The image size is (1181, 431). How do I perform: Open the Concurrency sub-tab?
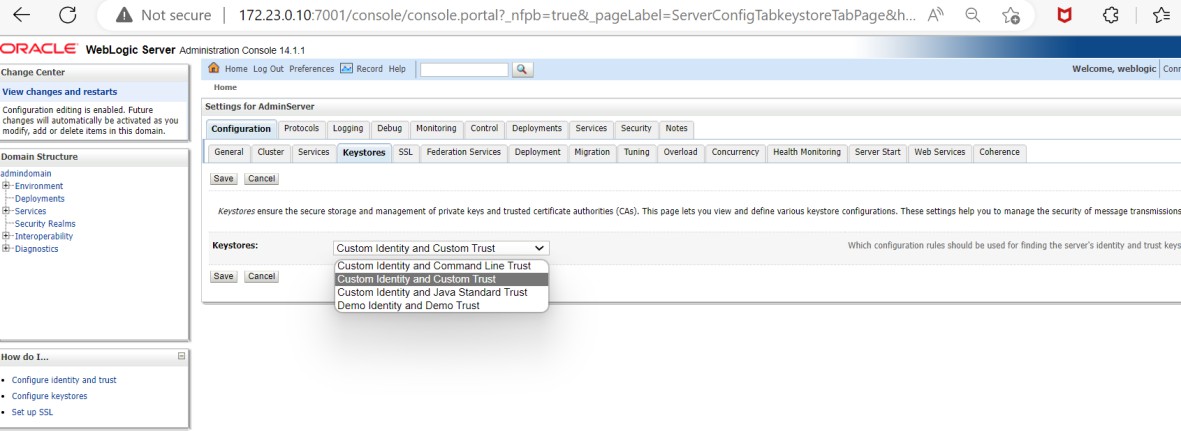coord(735,152)
